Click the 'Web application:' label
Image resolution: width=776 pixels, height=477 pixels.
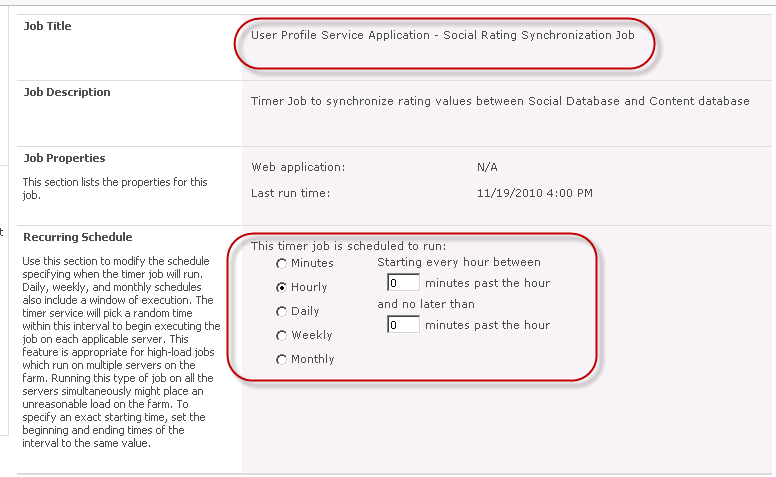298,167
